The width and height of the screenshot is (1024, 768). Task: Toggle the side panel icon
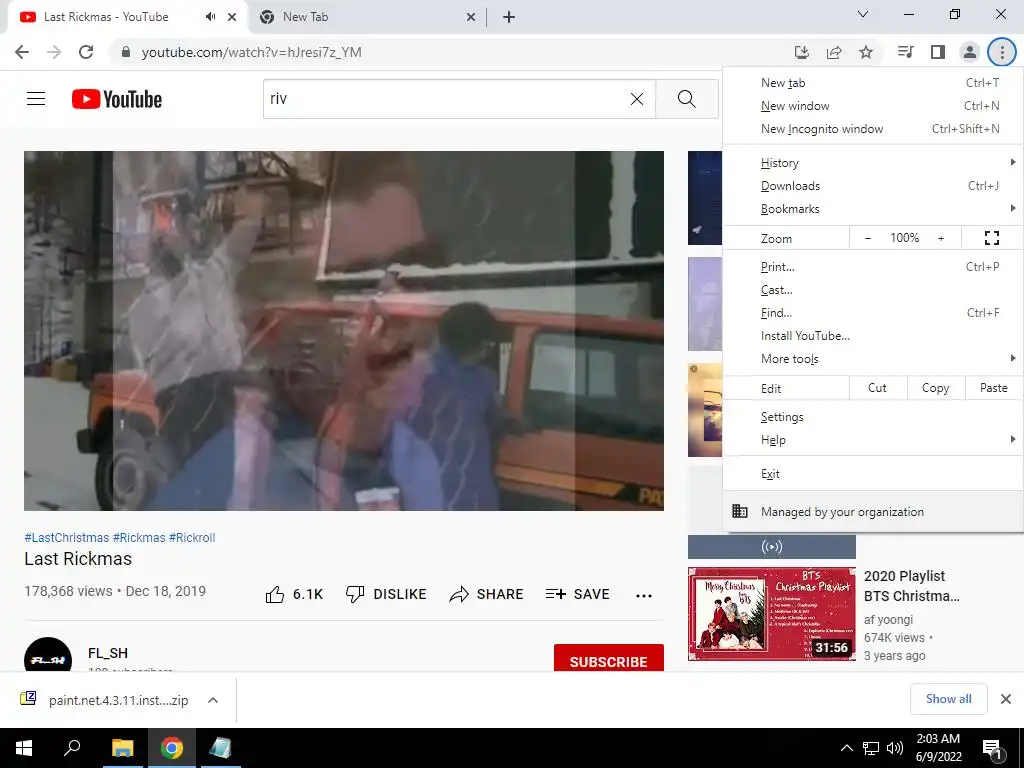(938, 52)
